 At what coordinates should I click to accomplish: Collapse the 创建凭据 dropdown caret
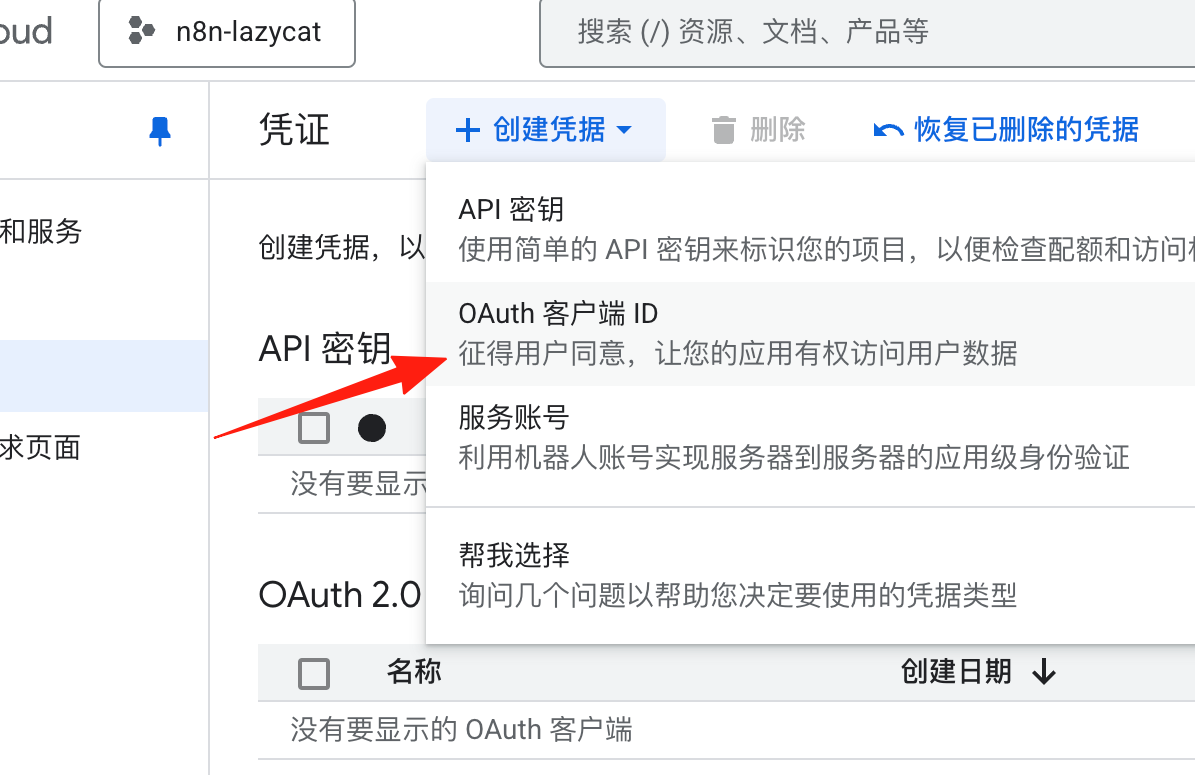tap(624, 130)
